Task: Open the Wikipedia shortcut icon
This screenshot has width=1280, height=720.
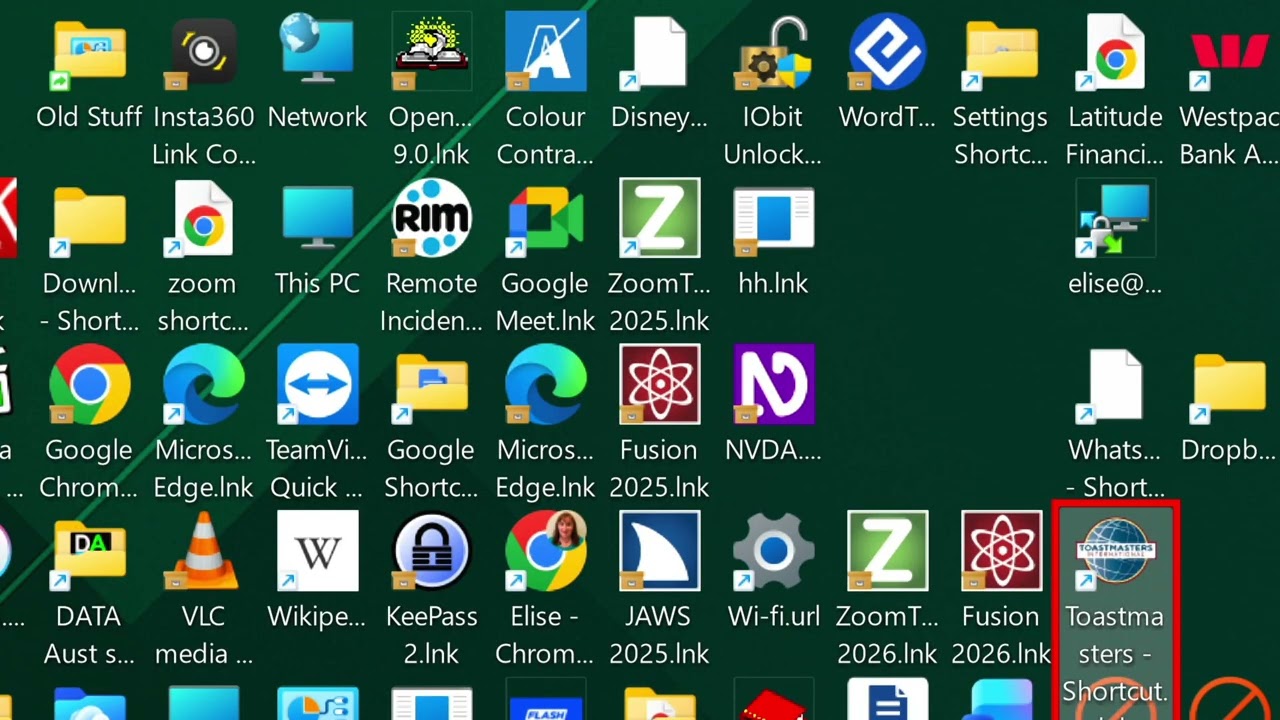Action: 318,552
